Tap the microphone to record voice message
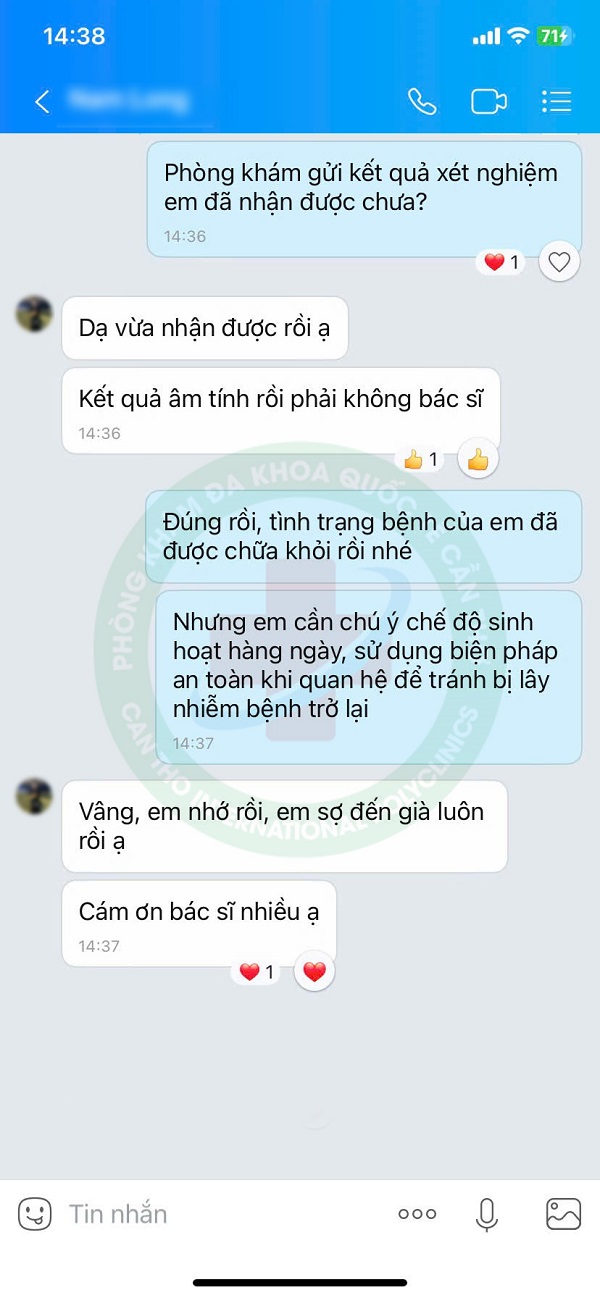 point(487,1214)
